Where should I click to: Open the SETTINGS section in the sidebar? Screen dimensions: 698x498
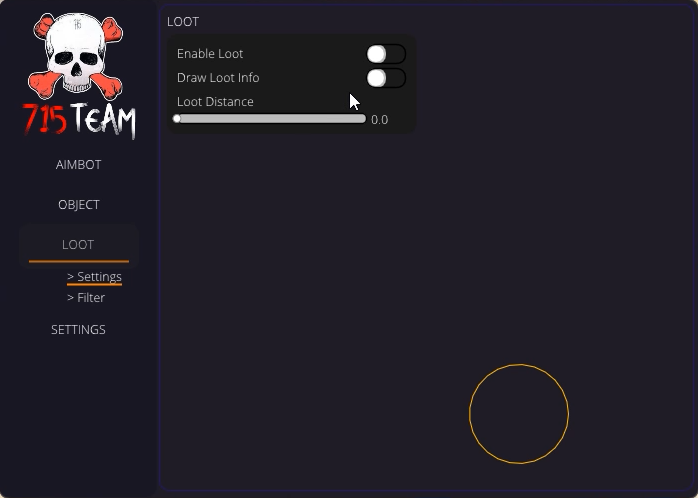pos(78,330)
